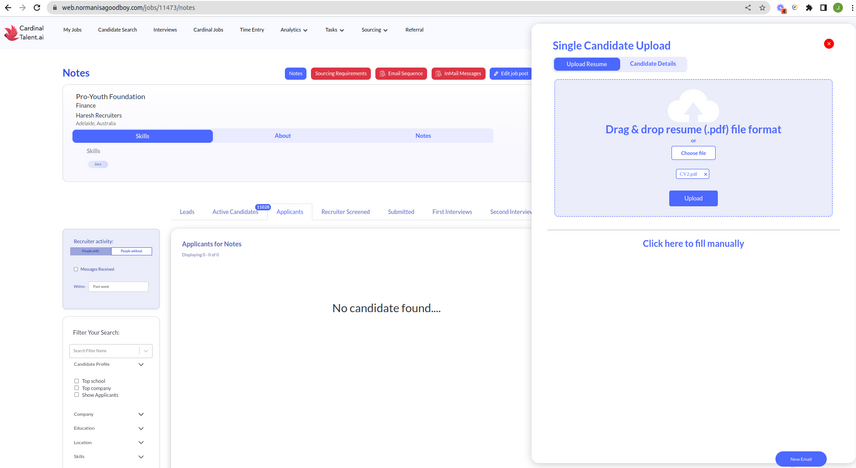
Task: Open the browser extensions puzzle icon
Action: coord(809,7)
